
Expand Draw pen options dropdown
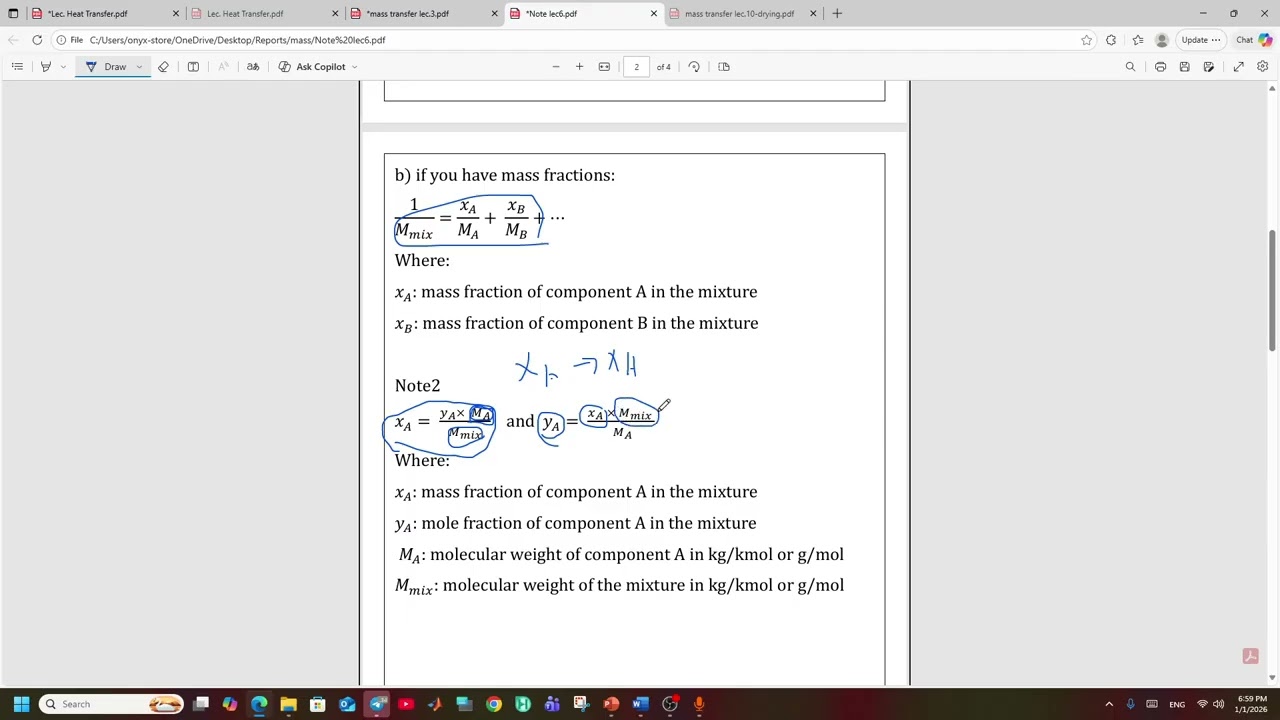(x=139, y=67)
